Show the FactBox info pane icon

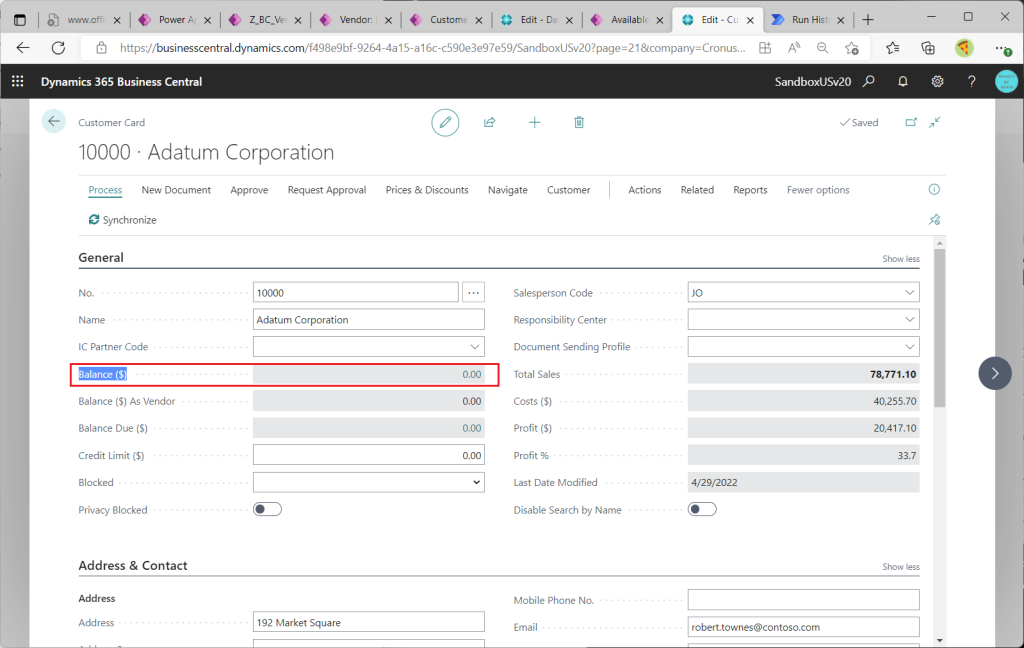(x=935, y=189)
